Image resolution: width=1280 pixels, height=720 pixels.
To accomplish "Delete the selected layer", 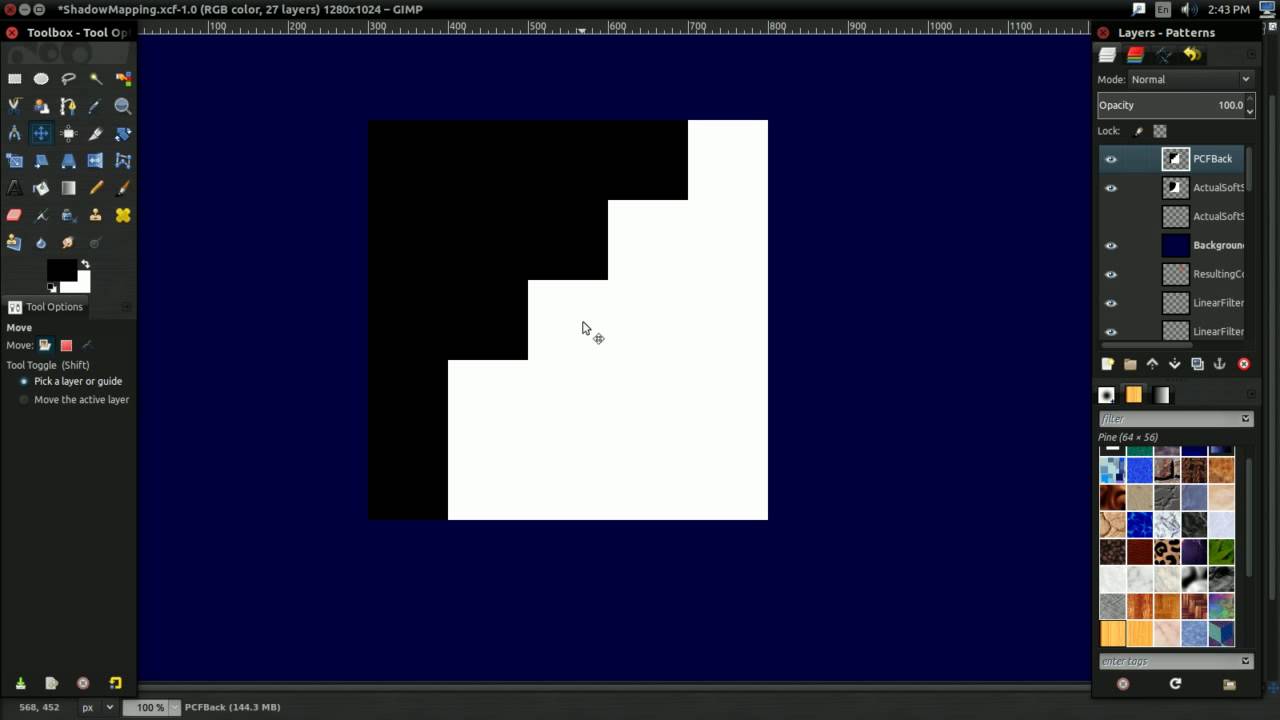I will (x=1244, y=364).
